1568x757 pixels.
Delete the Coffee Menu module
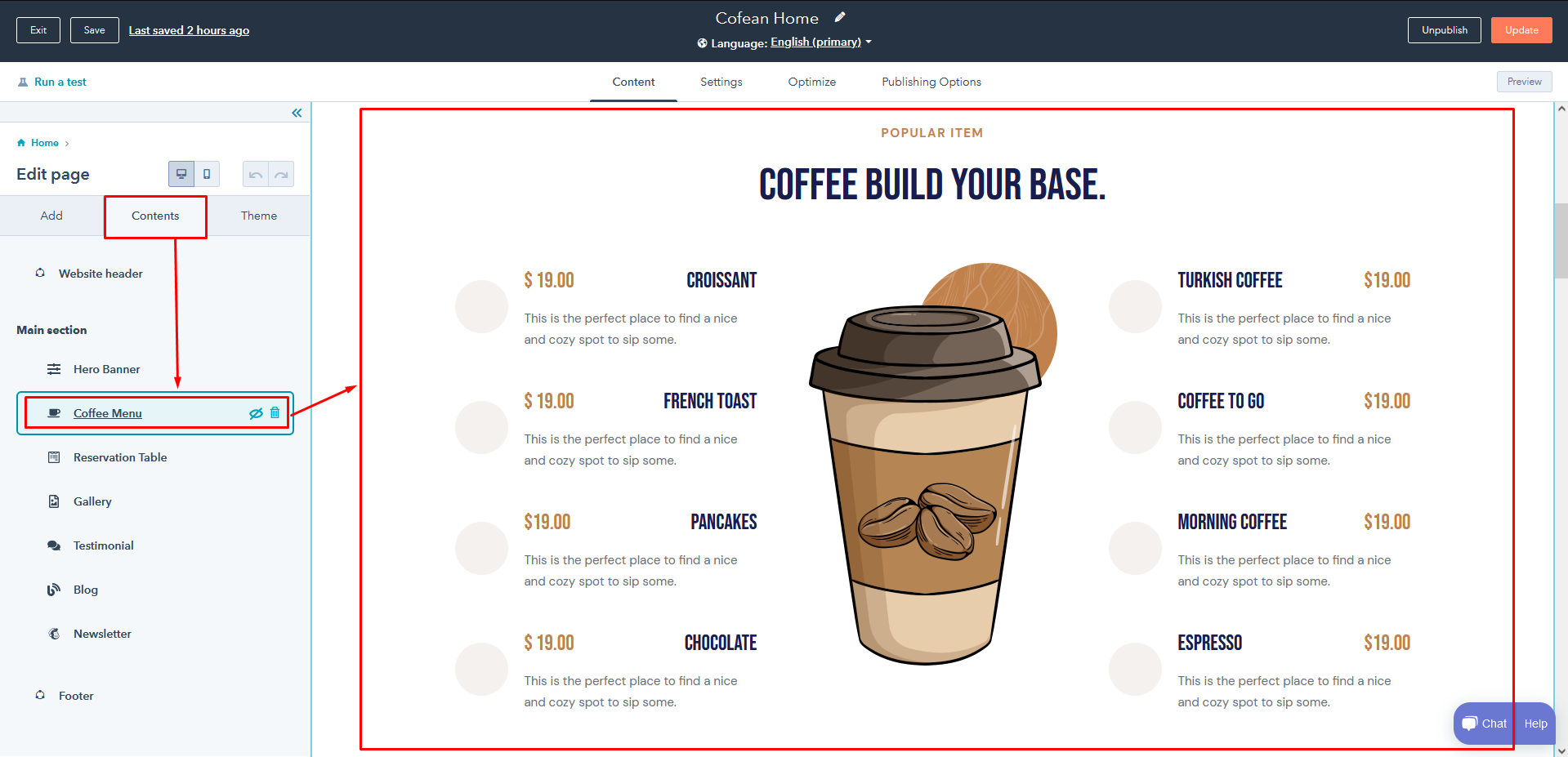pos(275,413)
